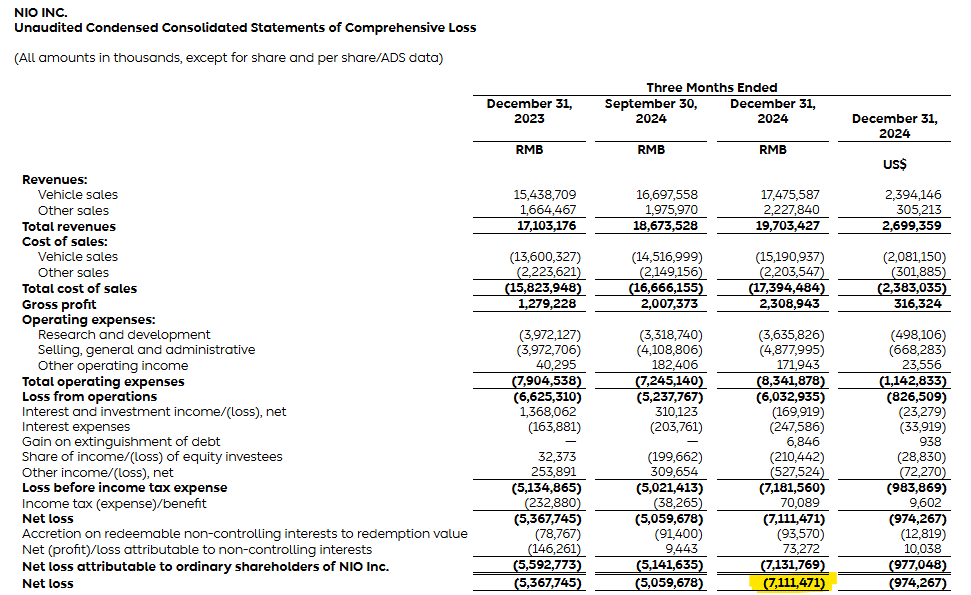The height and width of the screenshot is (595, 971).
Task: Select the December 31, 2023 column header
Action: tap(528, 110)
